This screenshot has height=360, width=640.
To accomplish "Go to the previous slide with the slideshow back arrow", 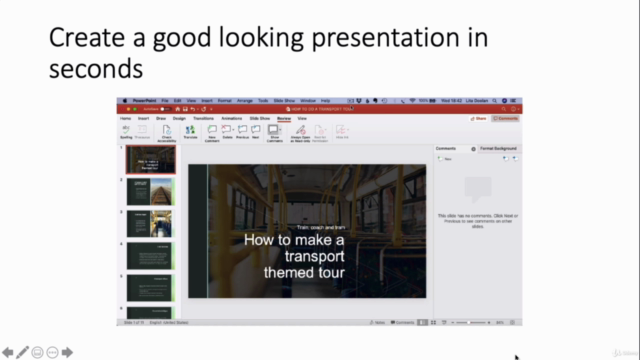I will (8, 352).
